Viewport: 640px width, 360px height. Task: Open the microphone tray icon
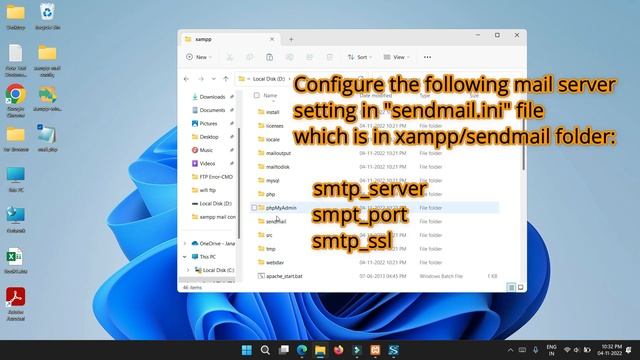536,350
